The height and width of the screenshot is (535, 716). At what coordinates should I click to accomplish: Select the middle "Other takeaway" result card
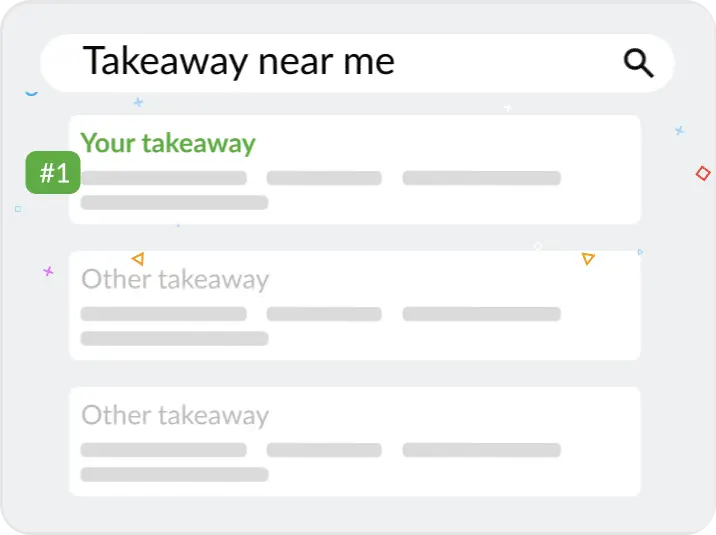355,305
